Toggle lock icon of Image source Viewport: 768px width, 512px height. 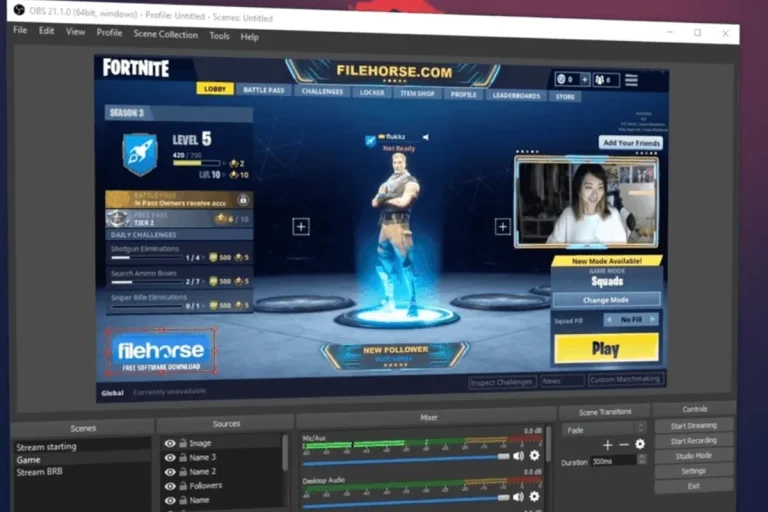pos(183,443)
